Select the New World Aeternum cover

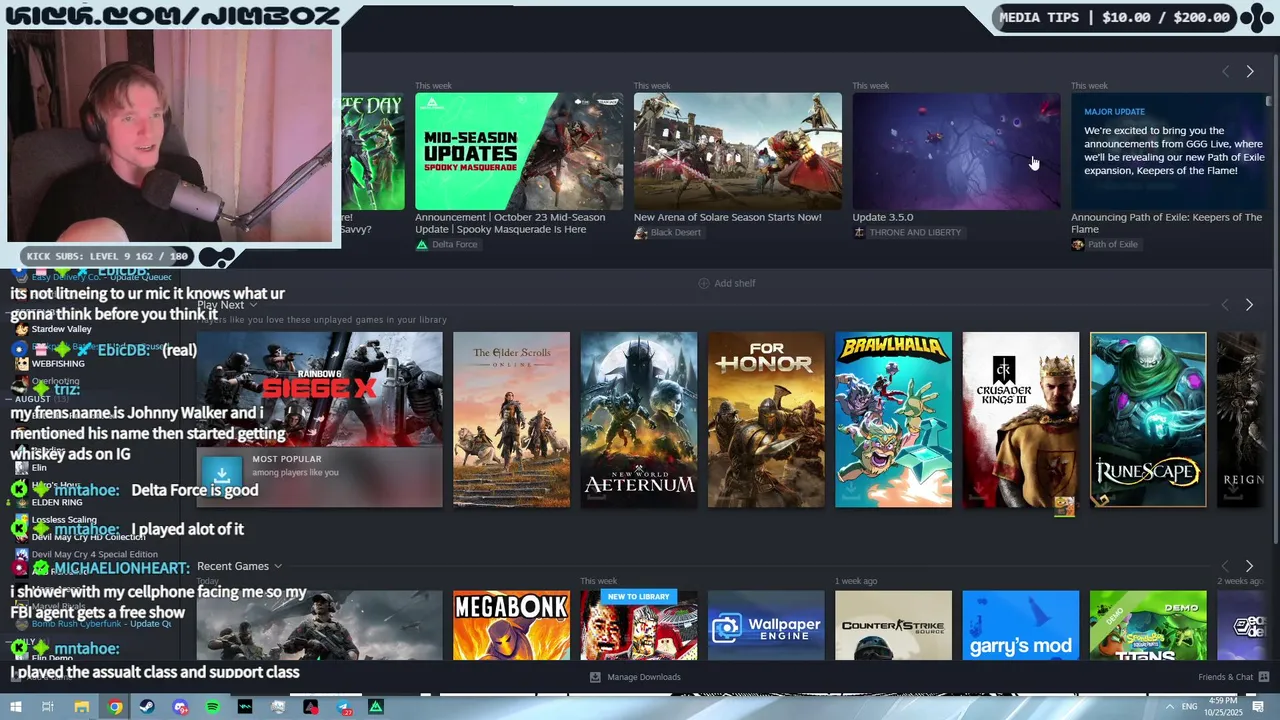(x=639, y=419)
